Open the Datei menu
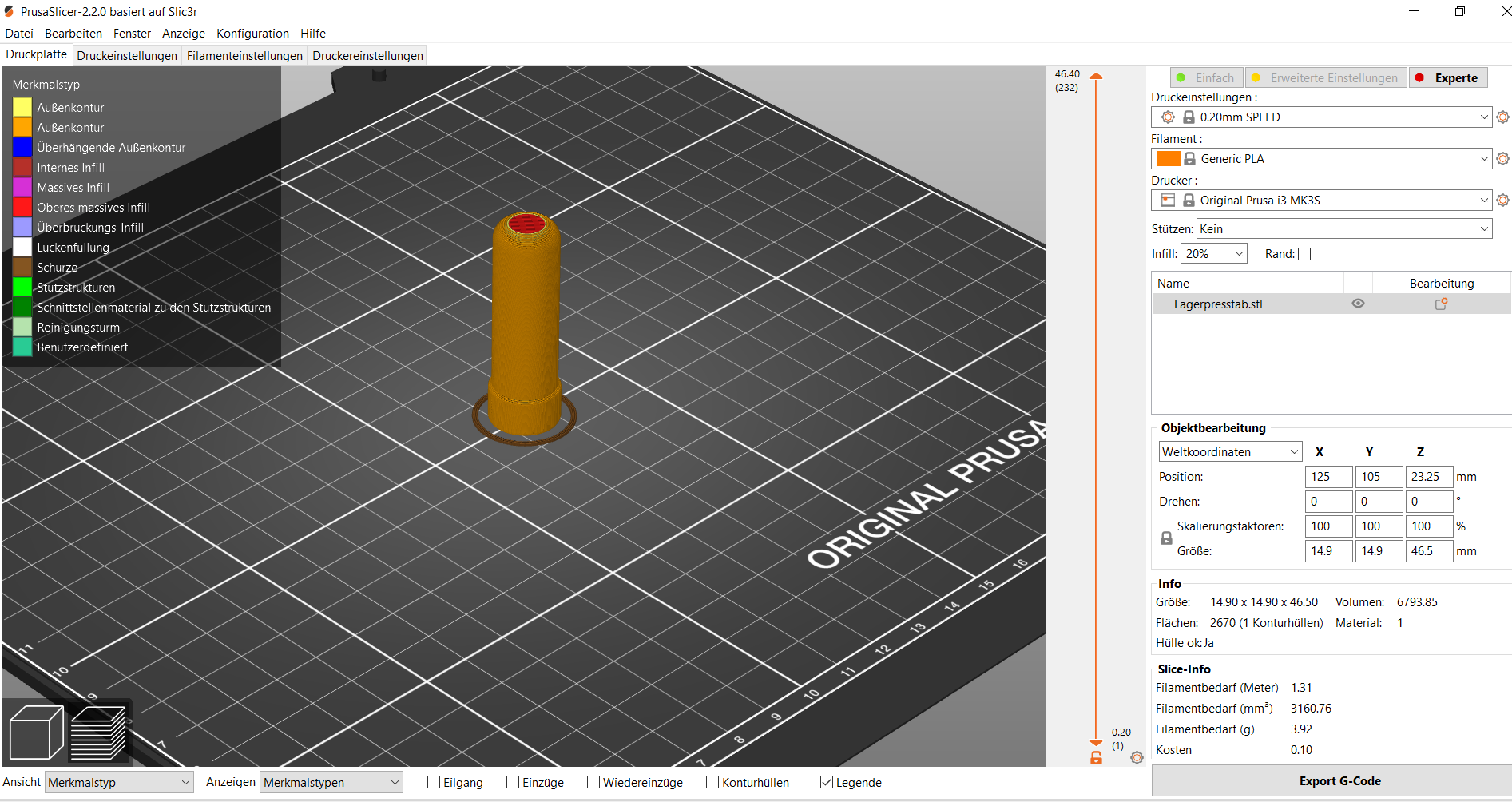Image resolution: width=1512 pixels, height=802 pixels. pyautogui.click(x=19, y=34)
